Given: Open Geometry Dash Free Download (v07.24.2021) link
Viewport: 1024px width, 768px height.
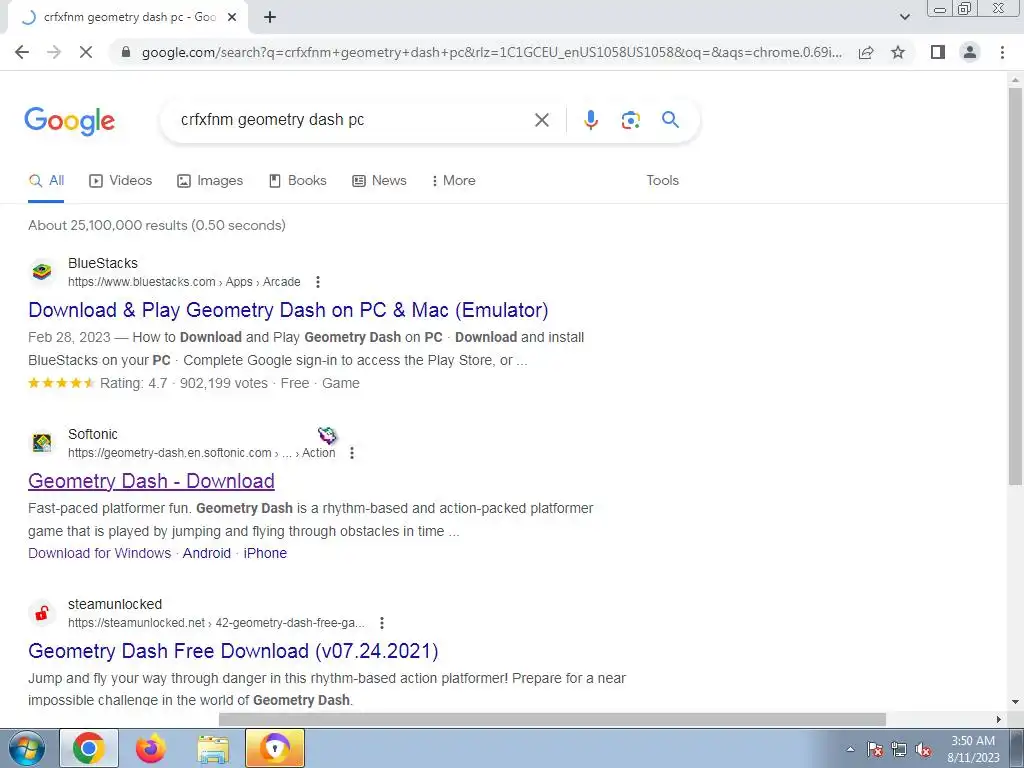Looking at the screenshot, I should [x=233, y=651].
